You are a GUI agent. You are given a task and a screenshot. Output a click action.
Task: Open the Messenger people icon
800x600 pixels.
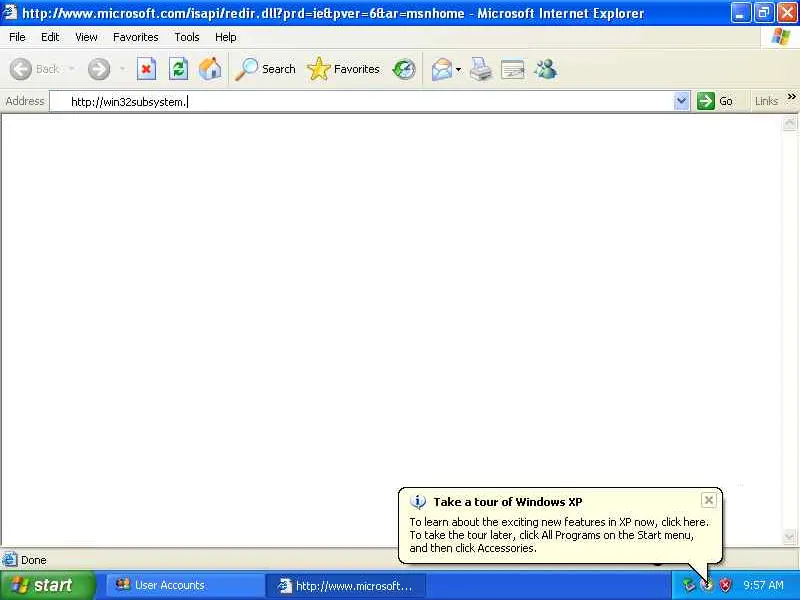545,69
